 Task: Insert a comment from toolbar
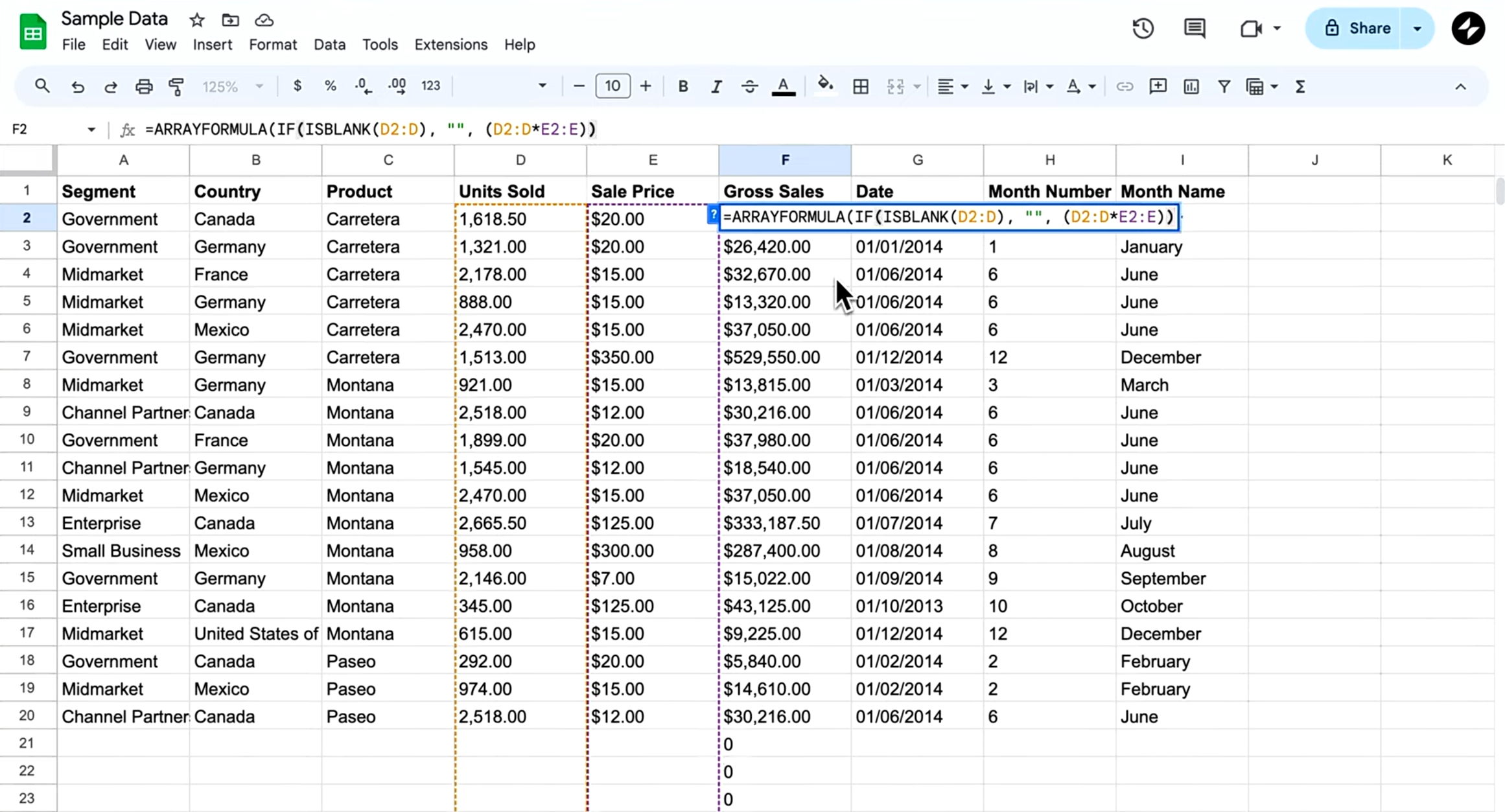[1158, 86]
